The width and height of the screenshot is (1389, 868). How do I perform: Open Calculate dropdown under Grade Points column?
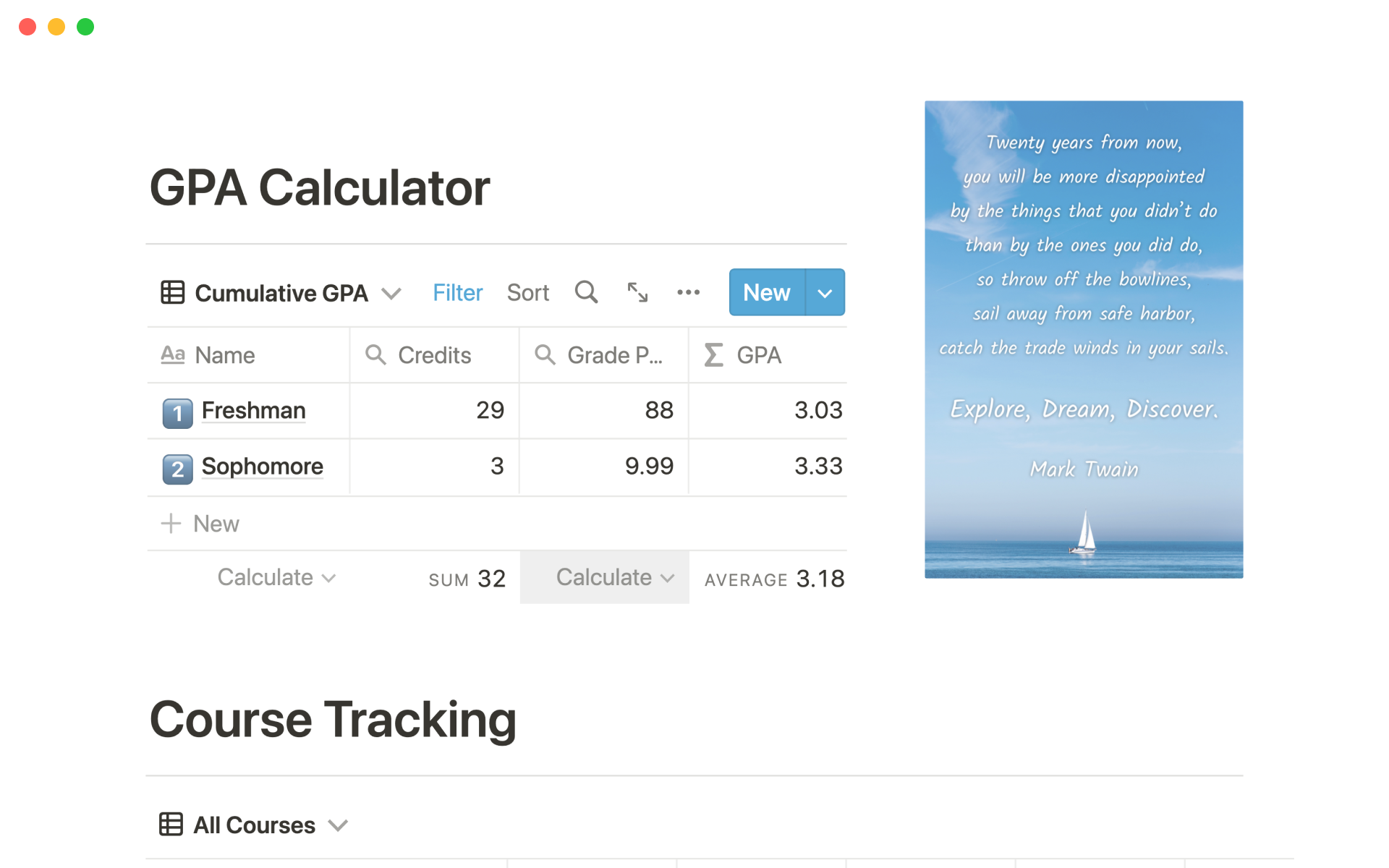tap(614, 577)
